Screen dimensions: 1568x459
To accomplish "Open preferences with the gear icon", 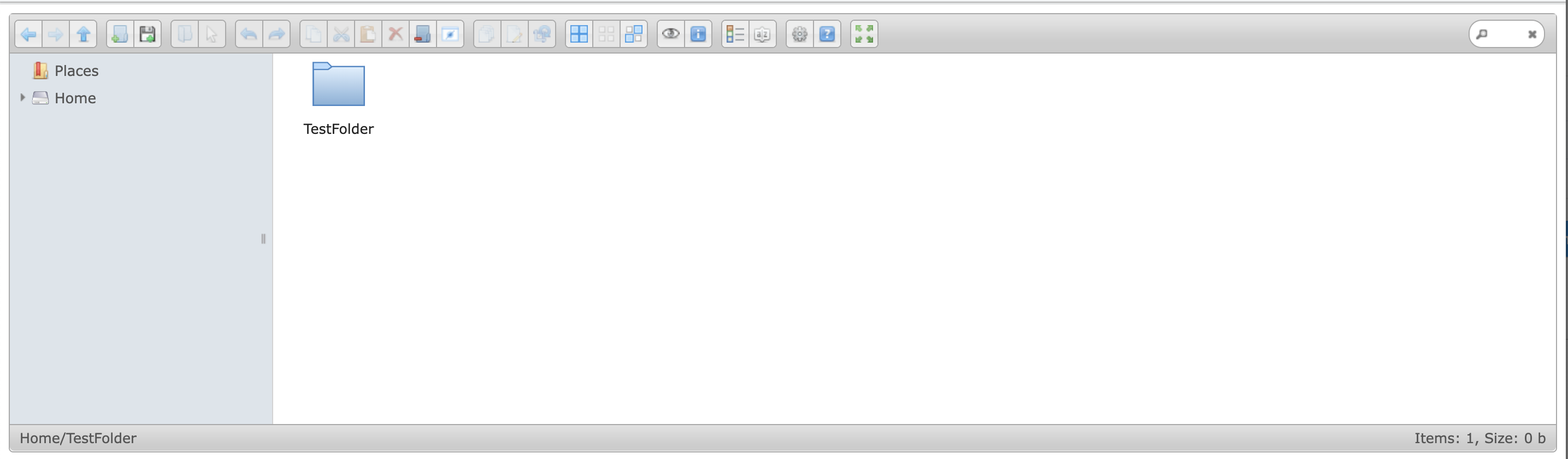I will 800,34.
